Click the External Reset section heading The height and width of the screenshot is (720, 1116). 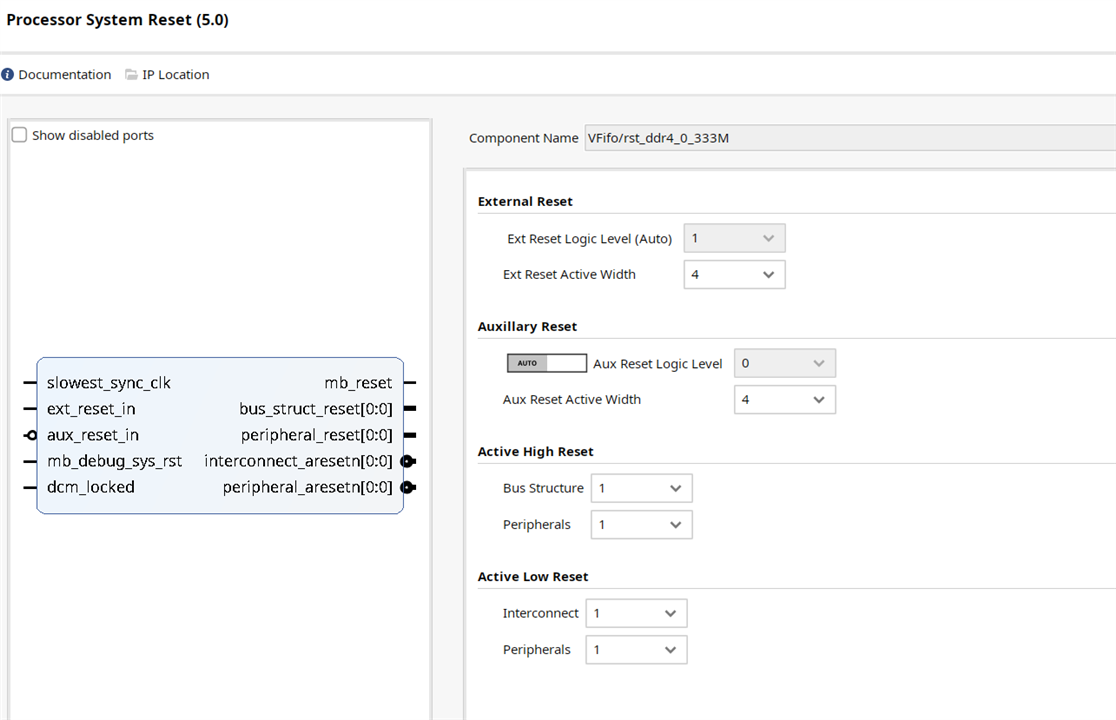[525, 201]
